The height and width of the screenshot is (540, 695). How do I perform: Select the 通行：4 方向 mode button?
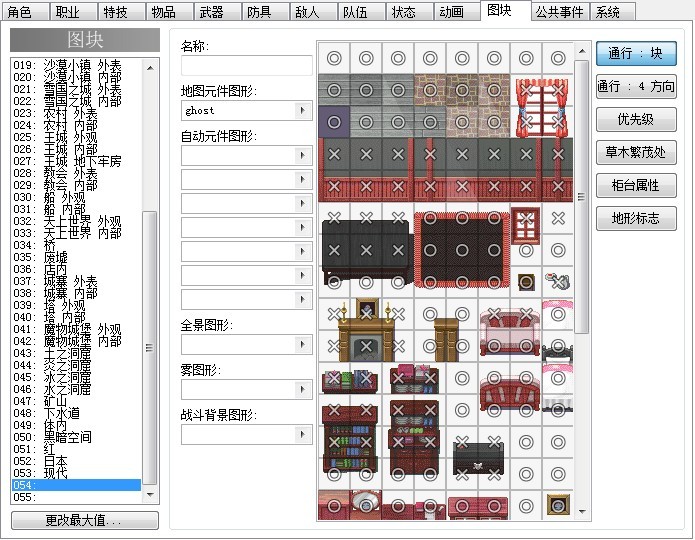click(636, 86)
